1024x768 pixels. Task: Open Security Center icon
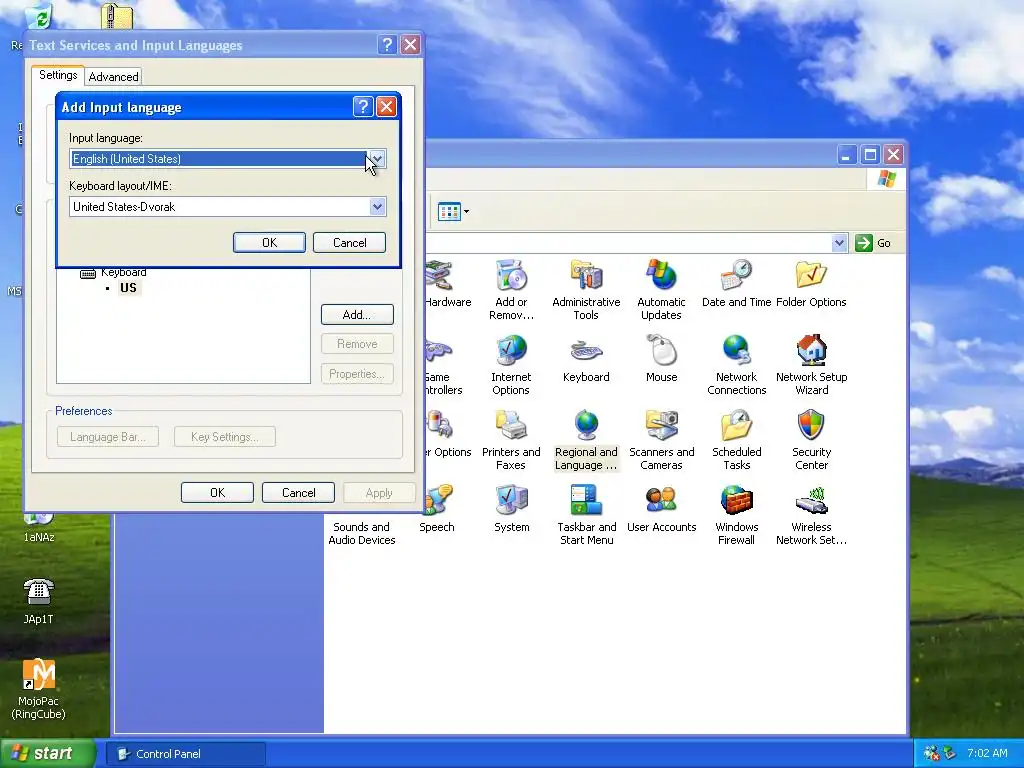coord(811,440)
